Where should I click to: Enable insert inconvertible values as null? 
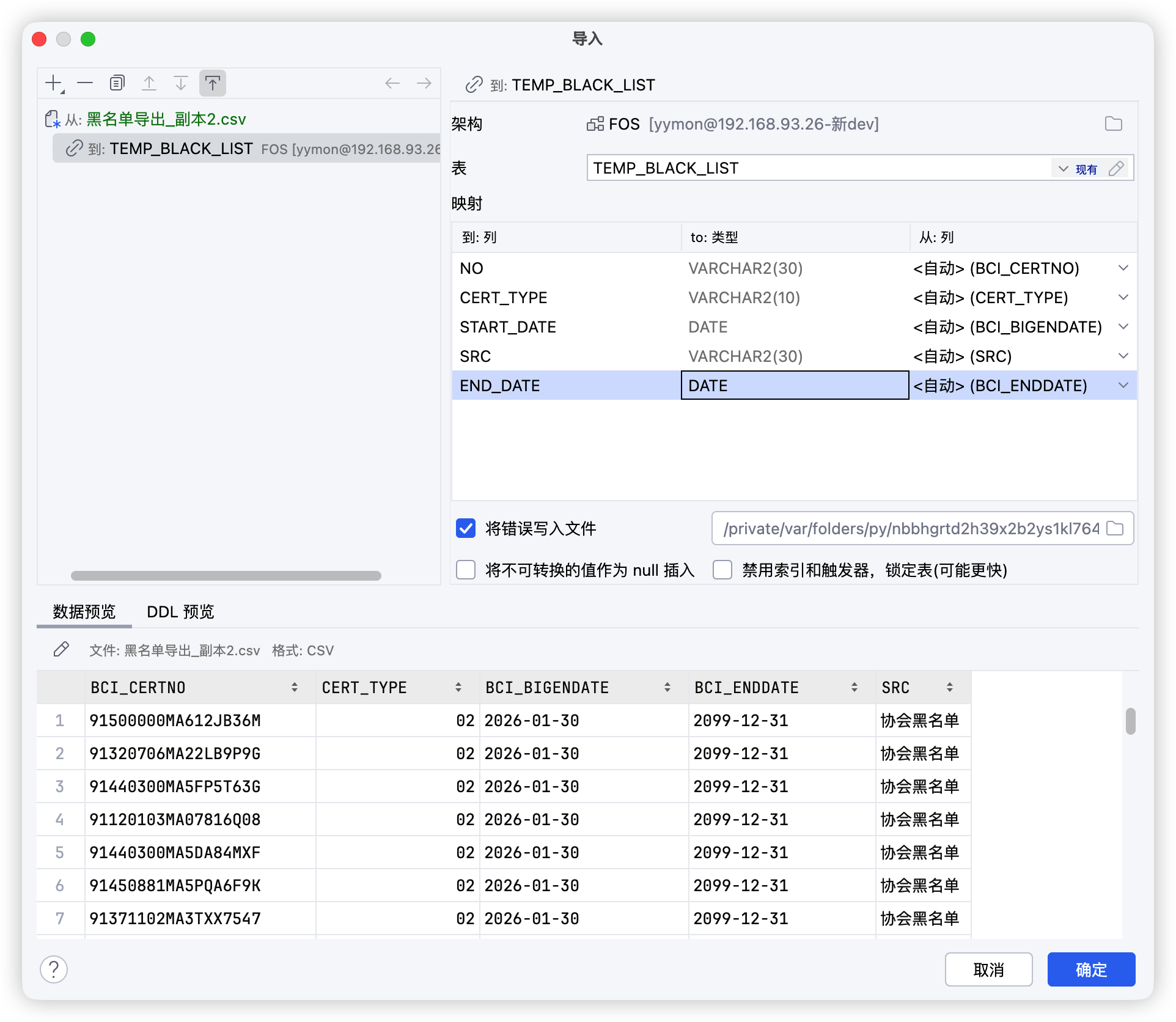coord(466,570)
